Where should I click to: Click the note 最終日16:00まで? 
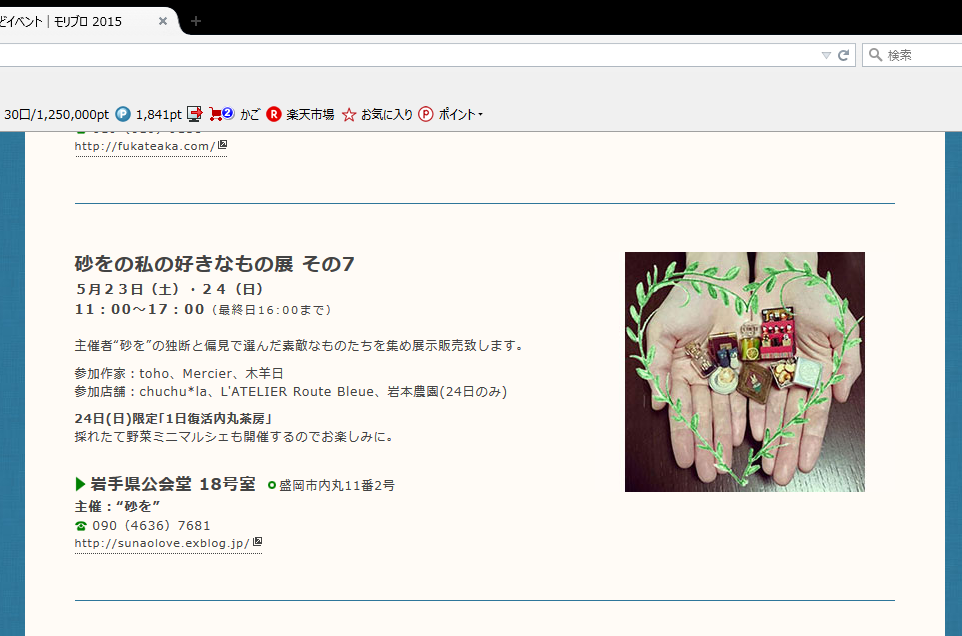coord(271,310)
